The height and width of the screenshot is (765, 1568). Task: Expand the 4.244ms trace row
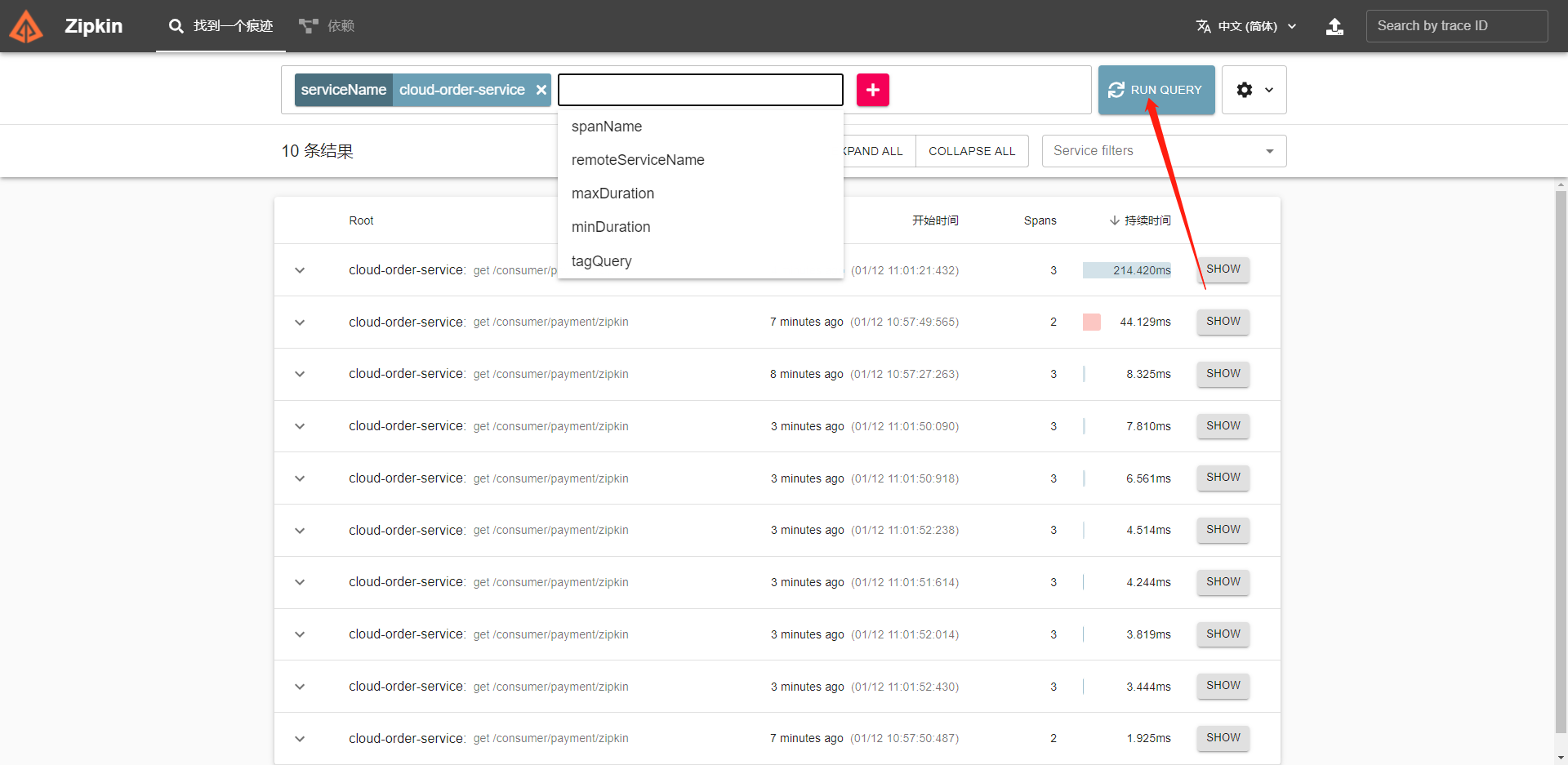point(300,582)
